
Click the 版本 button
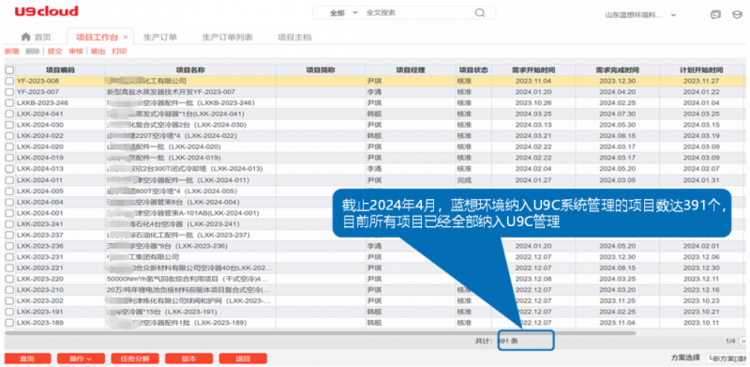tap(189, 358)
